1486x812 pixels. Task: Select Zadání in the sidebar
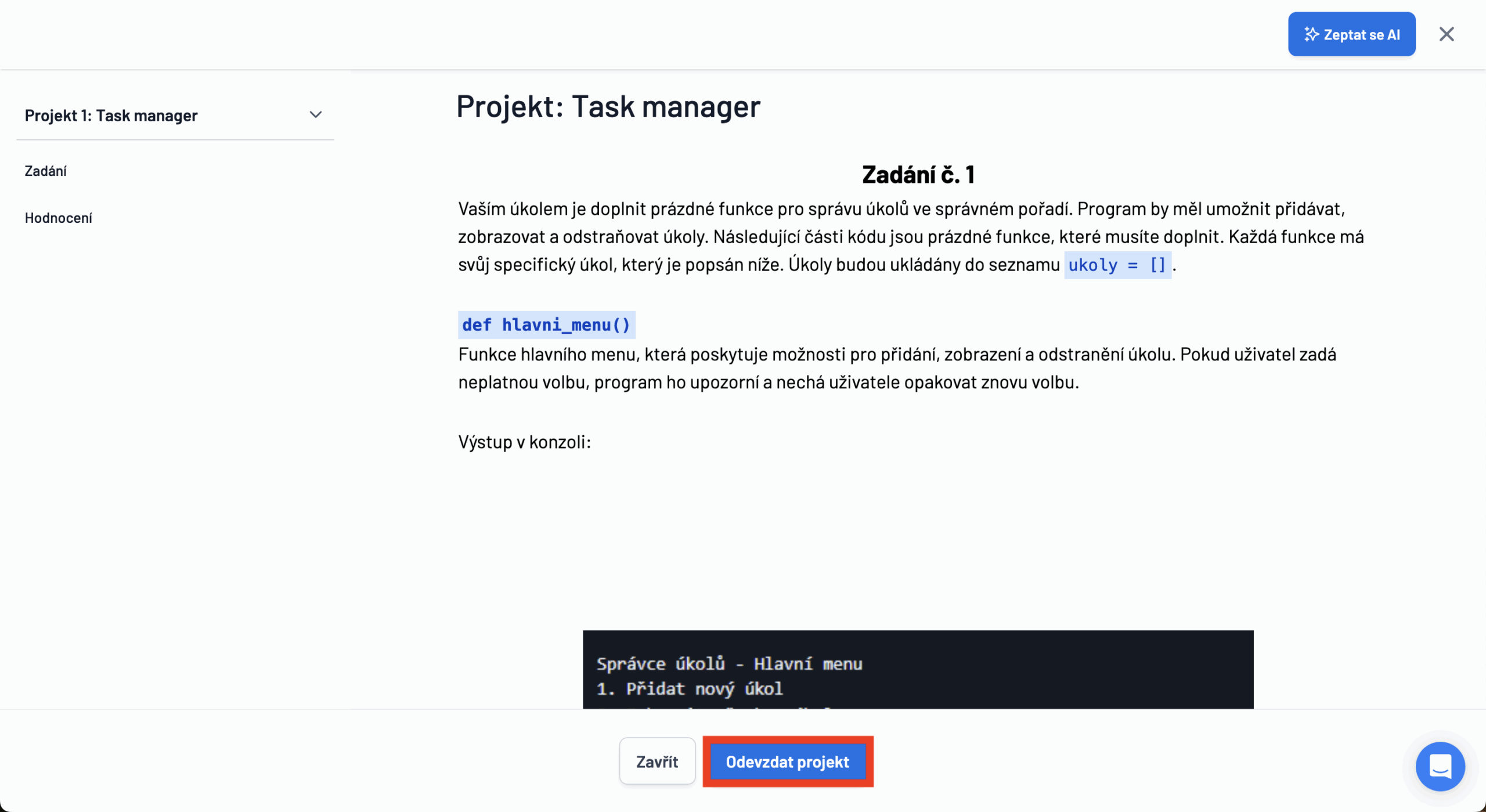point(45,171)
